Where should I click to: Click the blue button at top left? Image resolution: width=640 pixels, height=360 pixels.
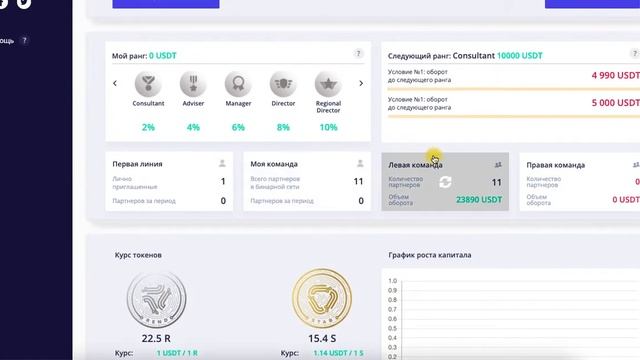click(166, 4)
